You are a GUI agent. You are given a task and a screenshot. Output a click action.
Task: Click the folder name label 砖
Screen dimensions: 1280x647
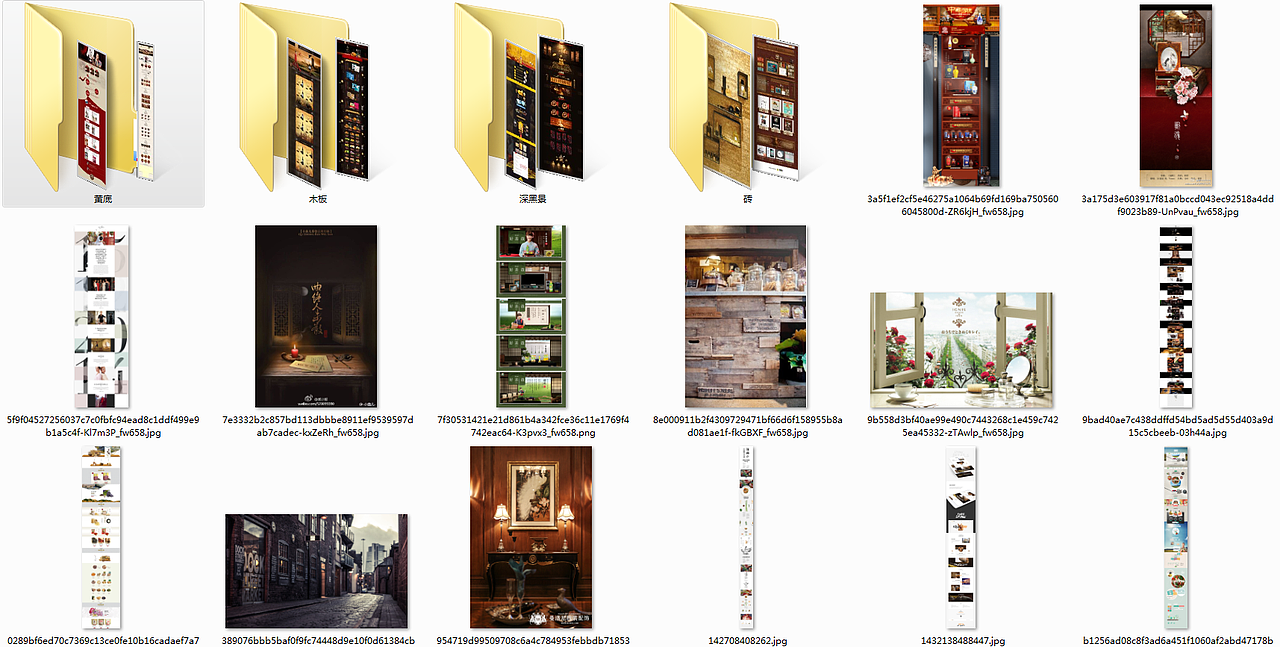[747, 199]
